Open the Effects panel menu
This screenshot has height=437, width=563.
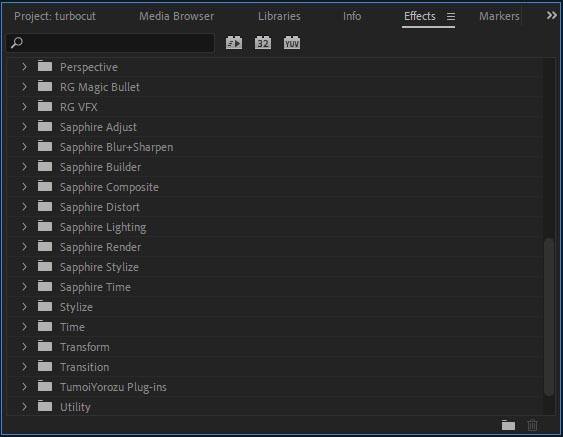[x=451, y=16]
